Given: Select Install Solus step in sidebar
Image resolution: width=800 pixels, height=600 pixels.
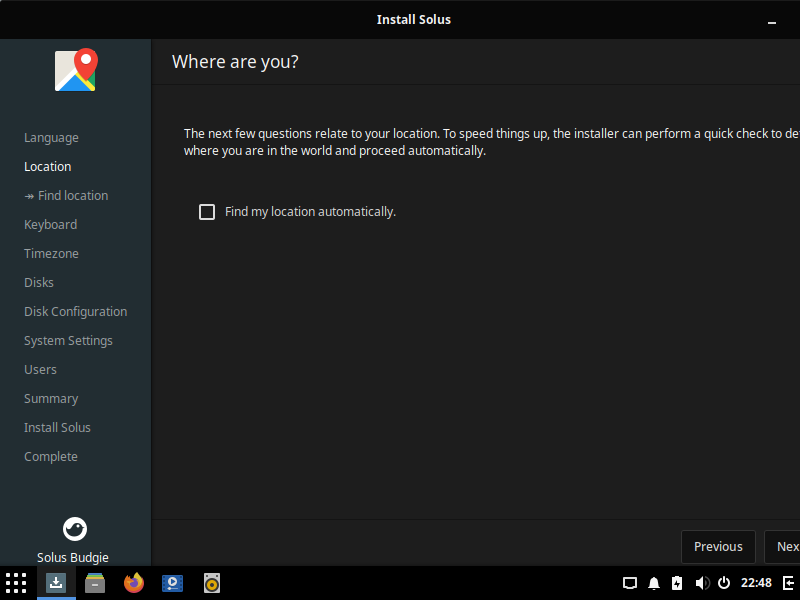Looking at the screenshot, I should pyautogui.click(x=57, y=428).
